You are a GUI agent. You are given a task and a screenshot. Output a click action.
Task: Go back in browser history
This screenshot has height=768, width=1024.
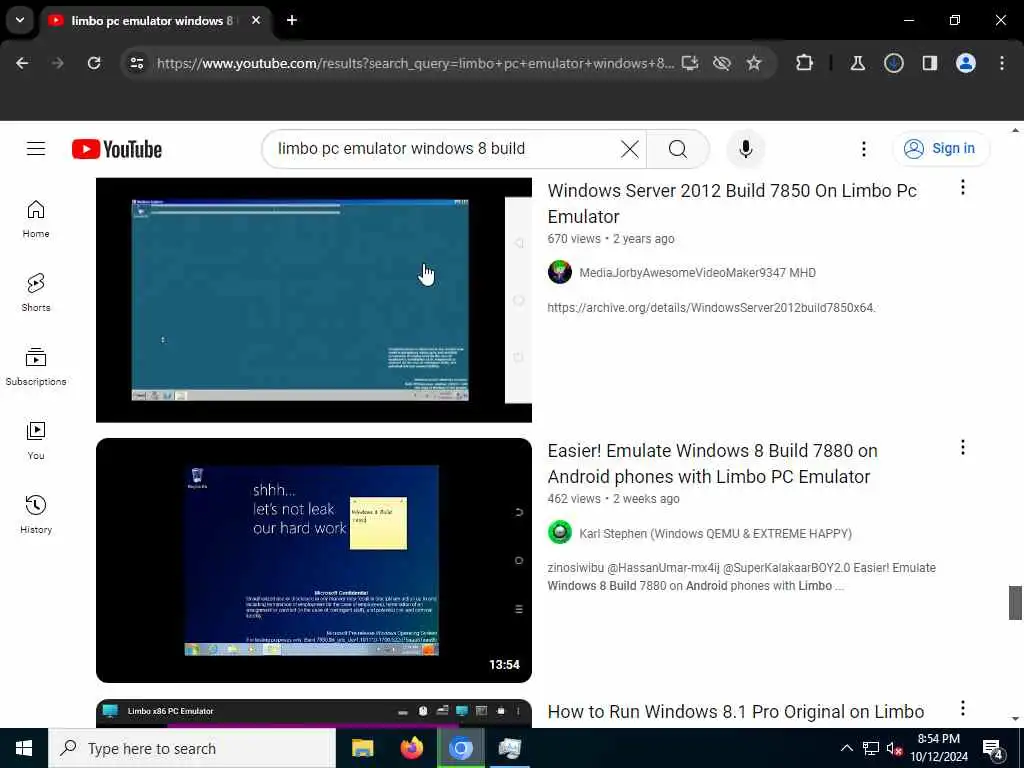[x=22, y=63]
